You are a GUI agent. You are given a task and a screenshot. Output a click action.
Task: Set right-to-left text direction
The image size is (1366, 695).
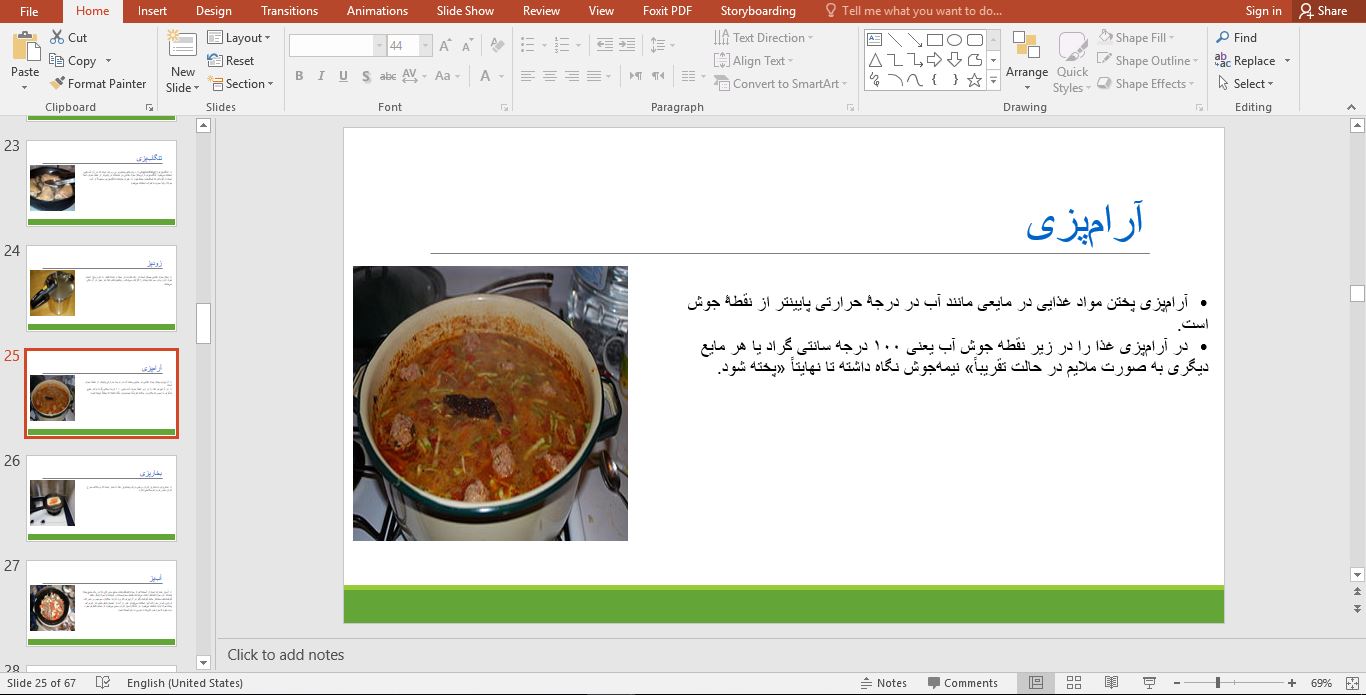(657, 76)
